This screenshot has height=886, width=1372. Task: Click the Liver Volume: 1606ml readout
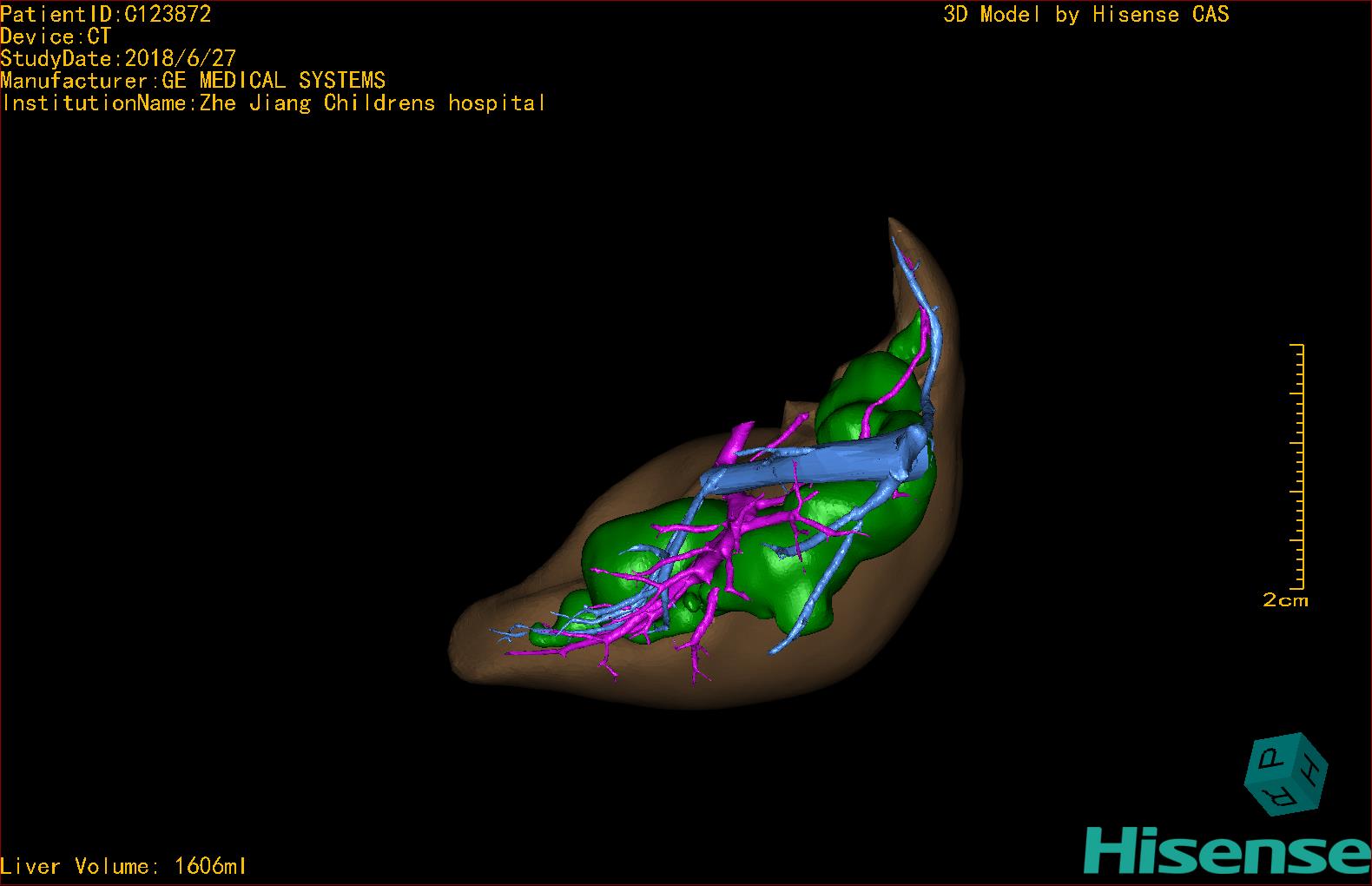(x=123, y=866)
